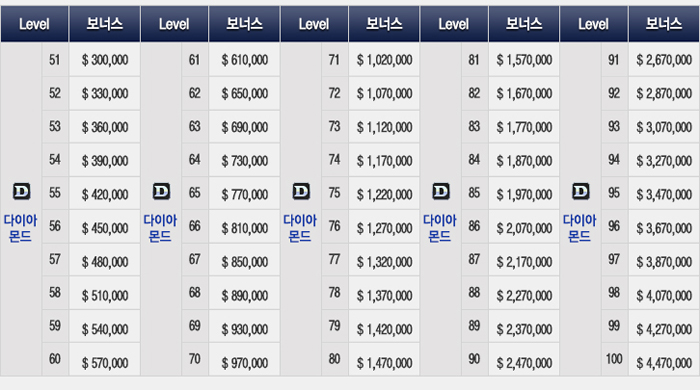Click the Diamond D icon beside levels 81-90
This screenshot has height=390, width=700.
pyautogui.click(x=441, y=191)
